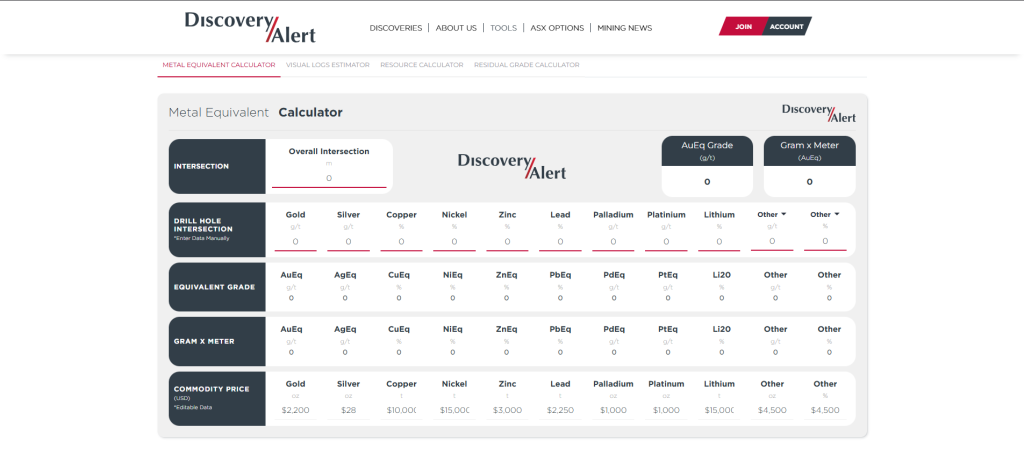Click the Nickel % drill hole input
The width and height of the screenshot is (1024, 450).
point(455,242)
